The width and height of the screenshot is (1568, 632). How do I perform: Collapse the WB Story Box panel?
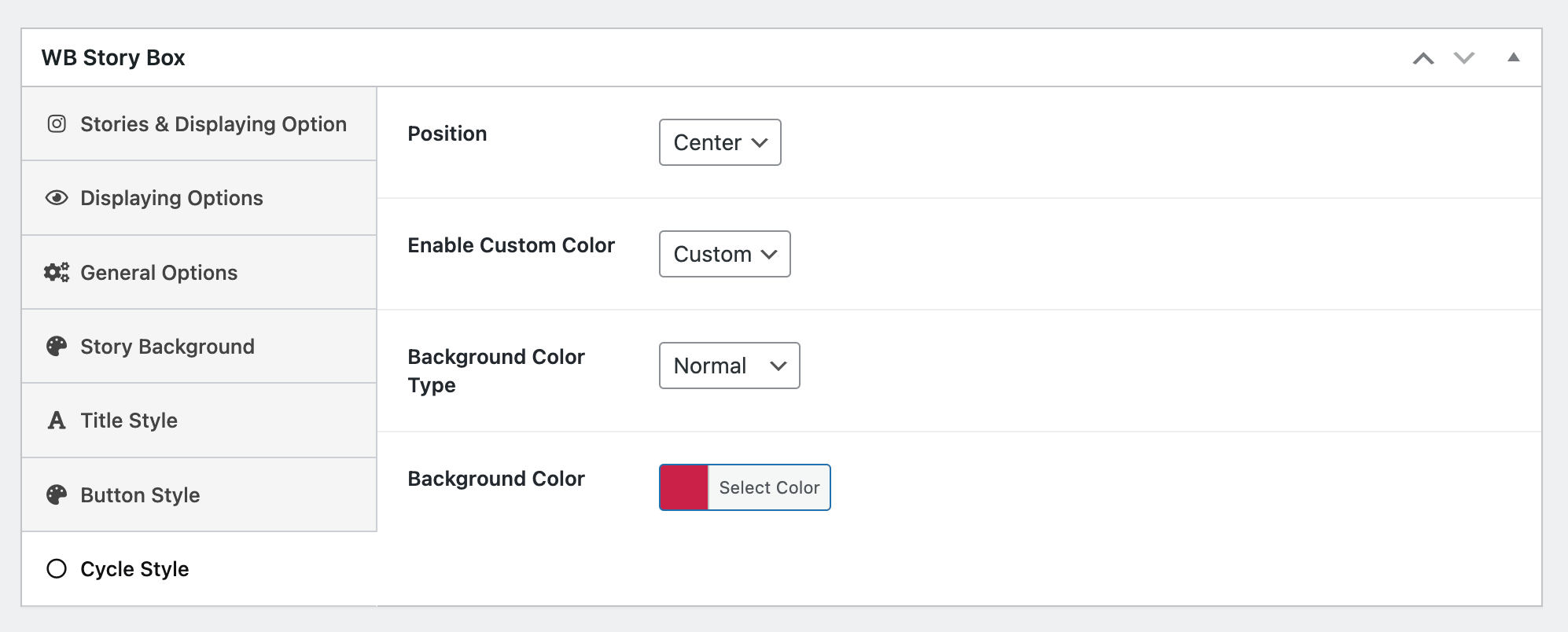coord(1513,57)
